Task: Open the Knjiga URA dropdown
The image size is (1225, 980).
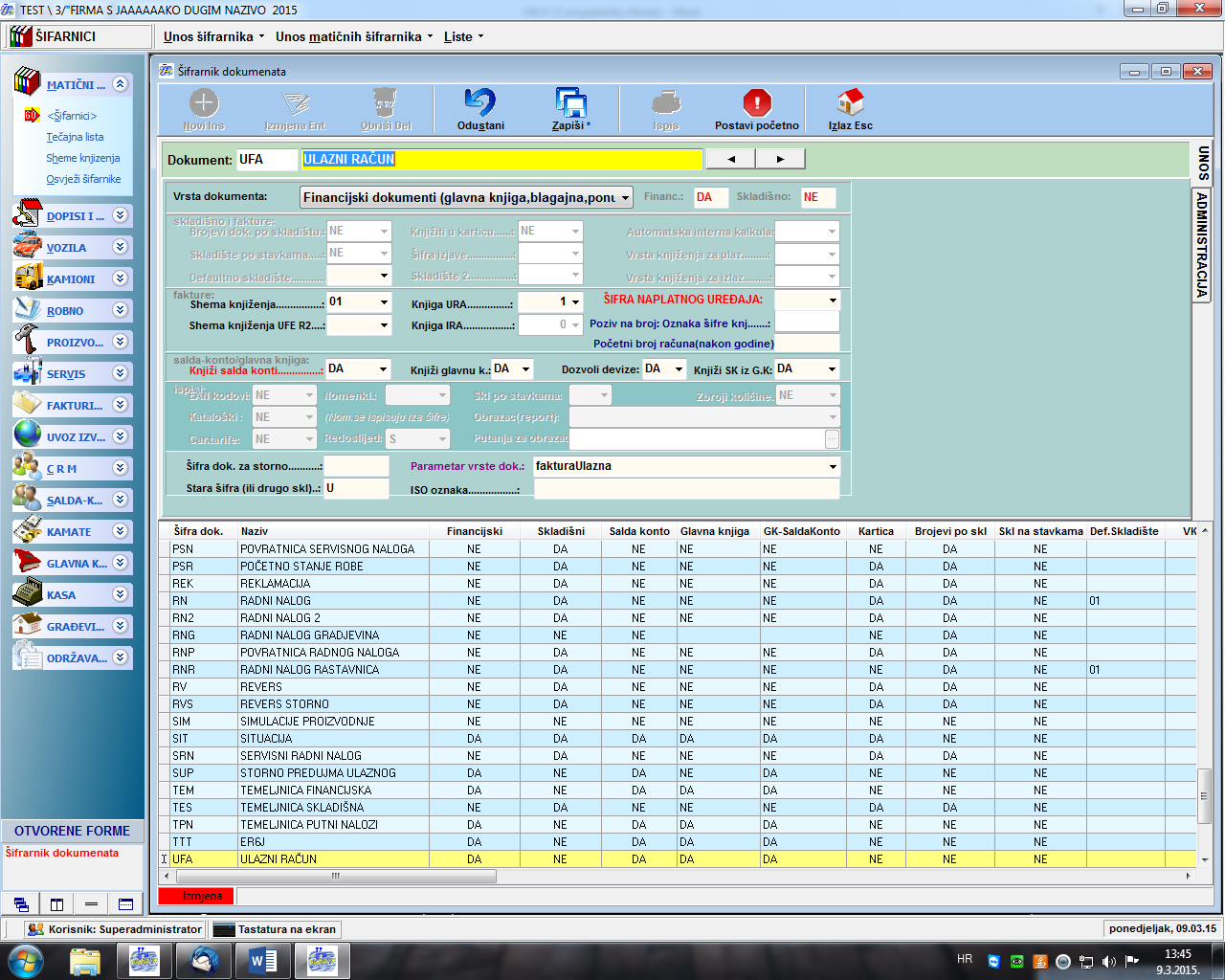Action: [x=575, y=302]
